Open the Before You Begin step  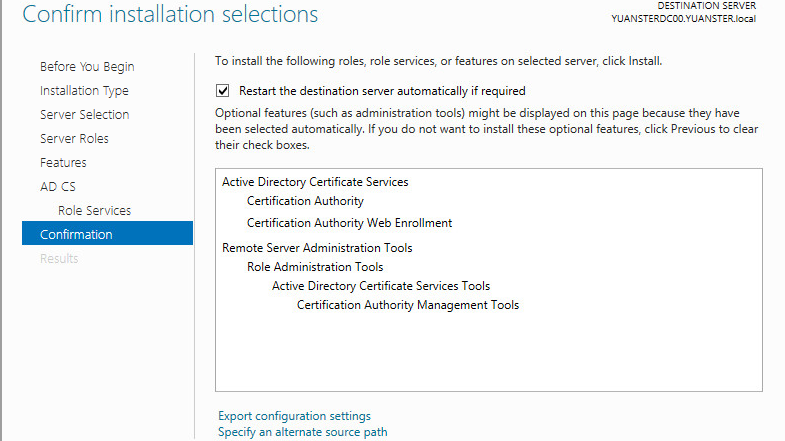(87, 67)
